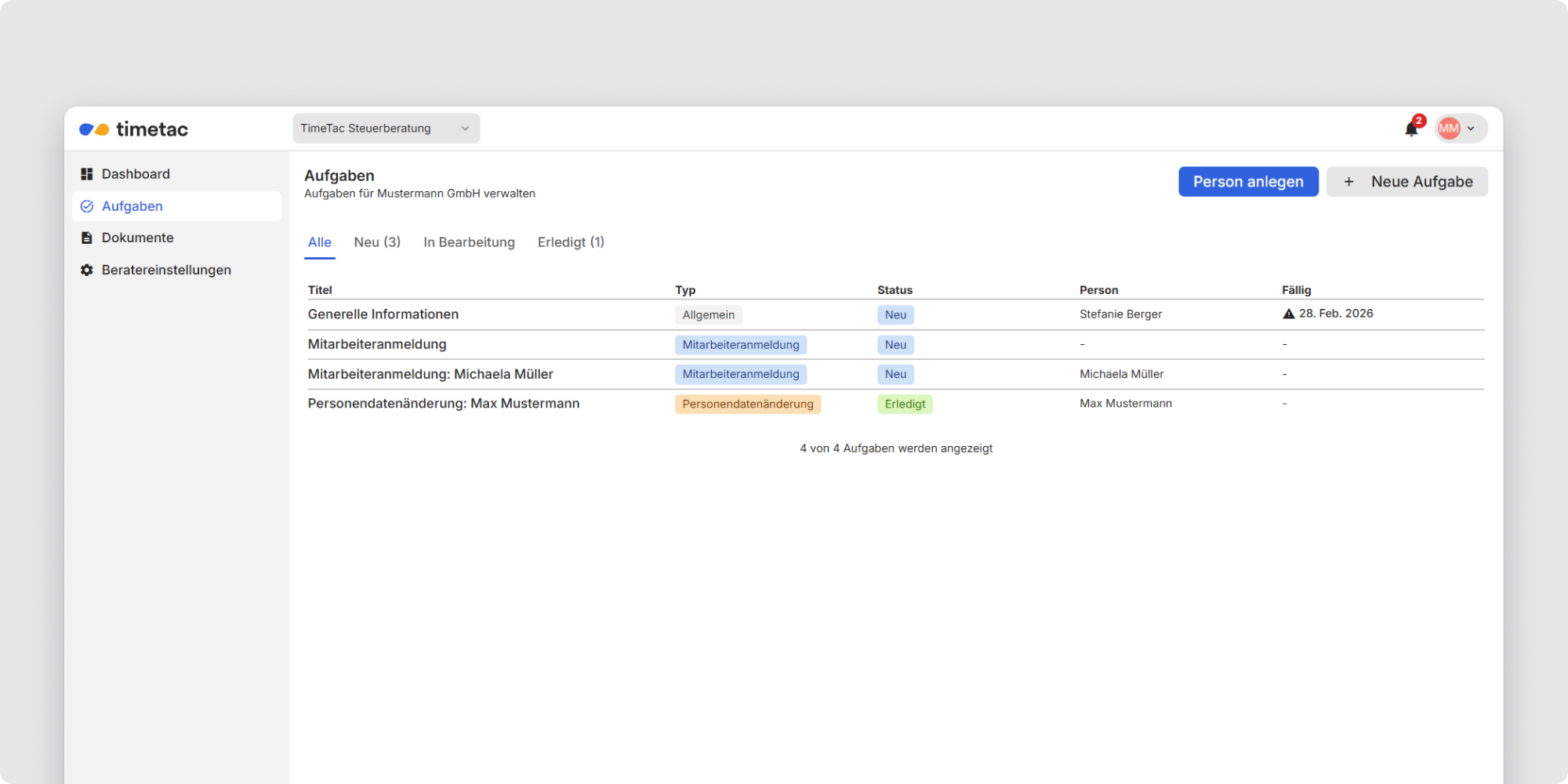Select the Alle tab
This screenshot has height=784, width=1568.
pyautogui.click(x=319, y=242)
